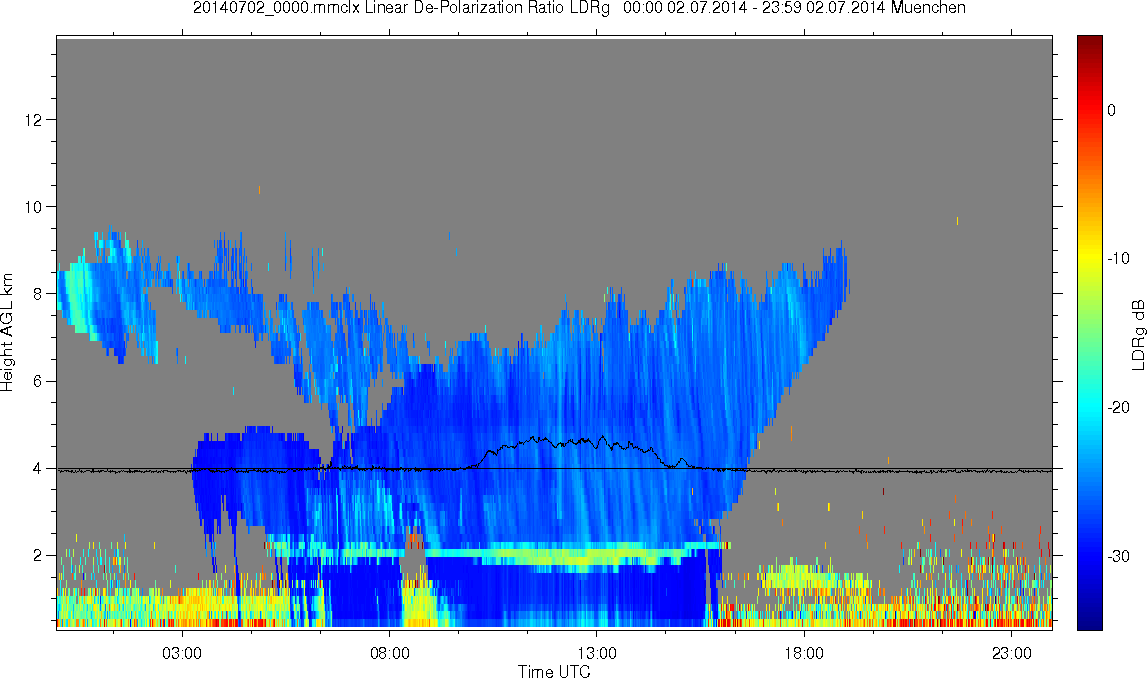
Task: Click the dark red top of the colorbar
Action: pos(1089,45)
